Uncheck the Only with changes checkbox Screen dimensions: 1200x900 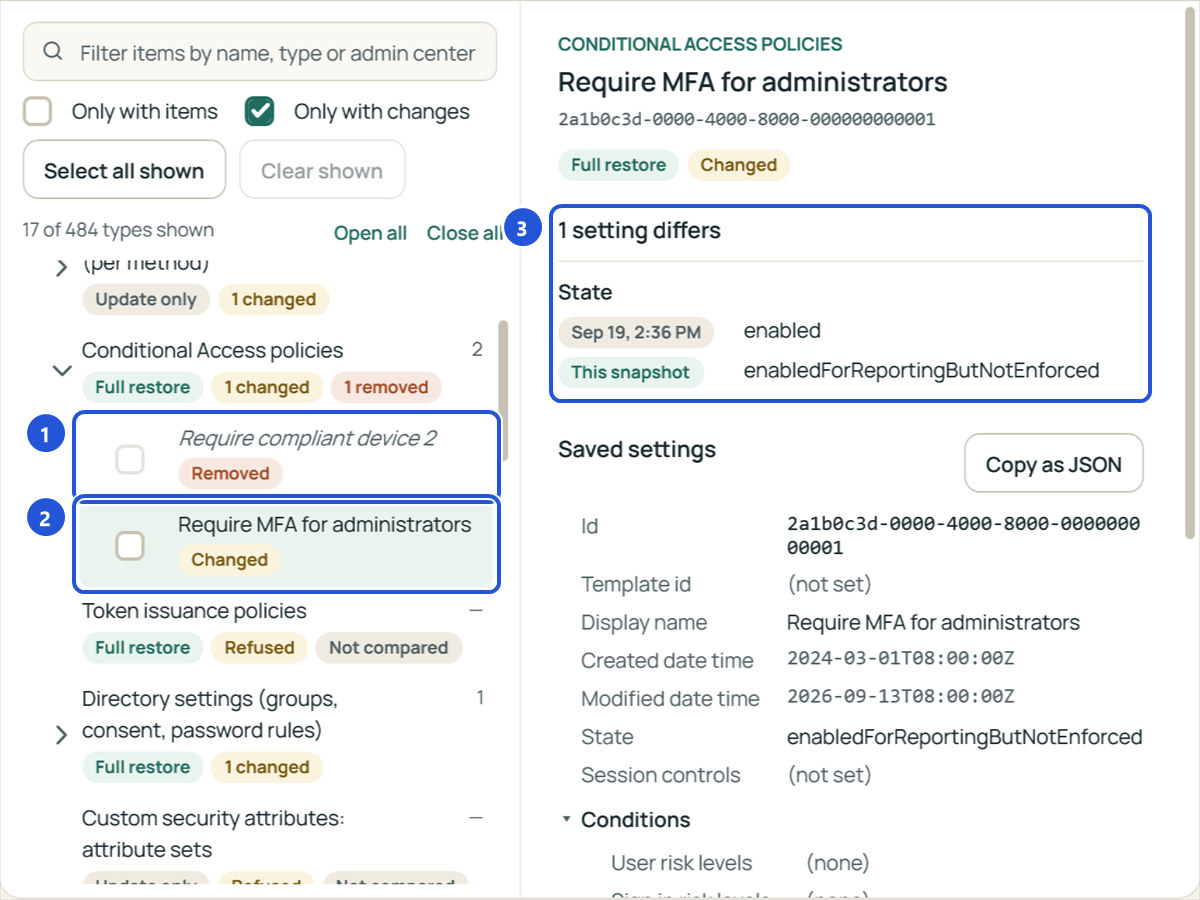point(260,111)
